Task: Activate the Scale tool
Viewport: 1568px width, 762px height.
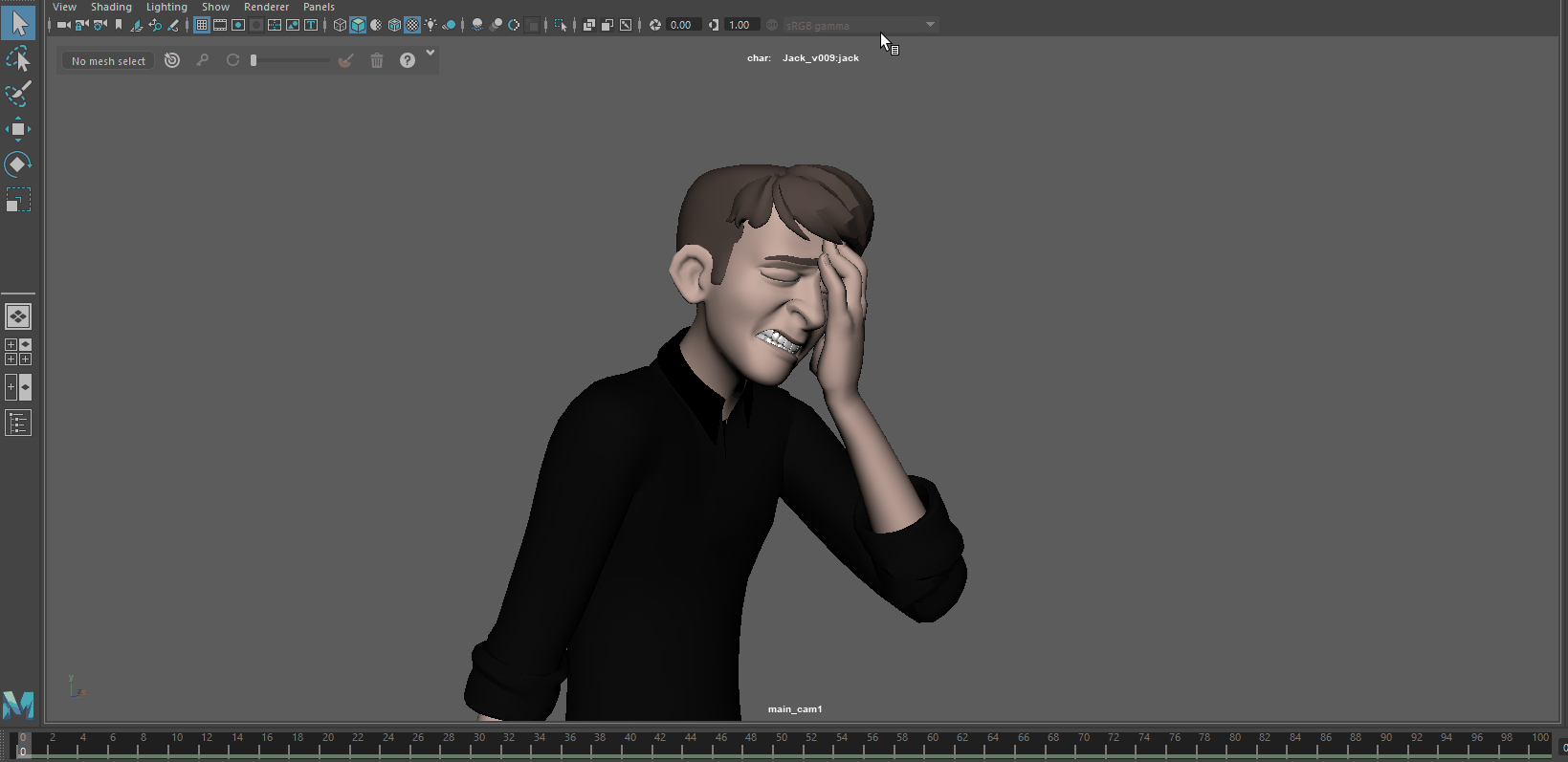Action: pos(18,200)
